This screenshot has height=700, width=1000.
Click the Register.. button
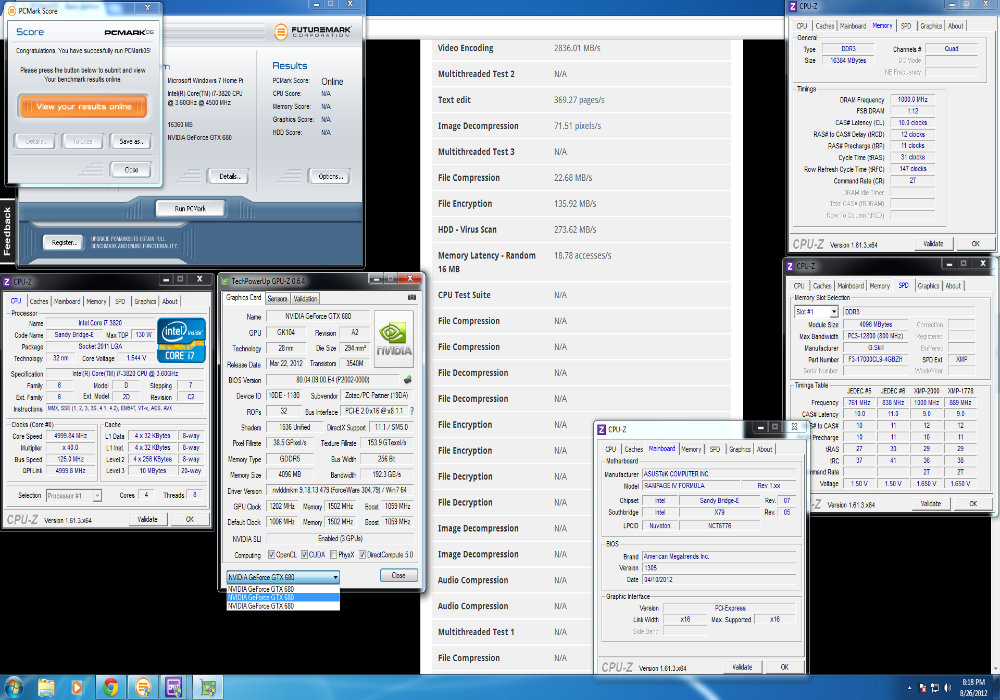pyautogui.click(x=64, y=242)
